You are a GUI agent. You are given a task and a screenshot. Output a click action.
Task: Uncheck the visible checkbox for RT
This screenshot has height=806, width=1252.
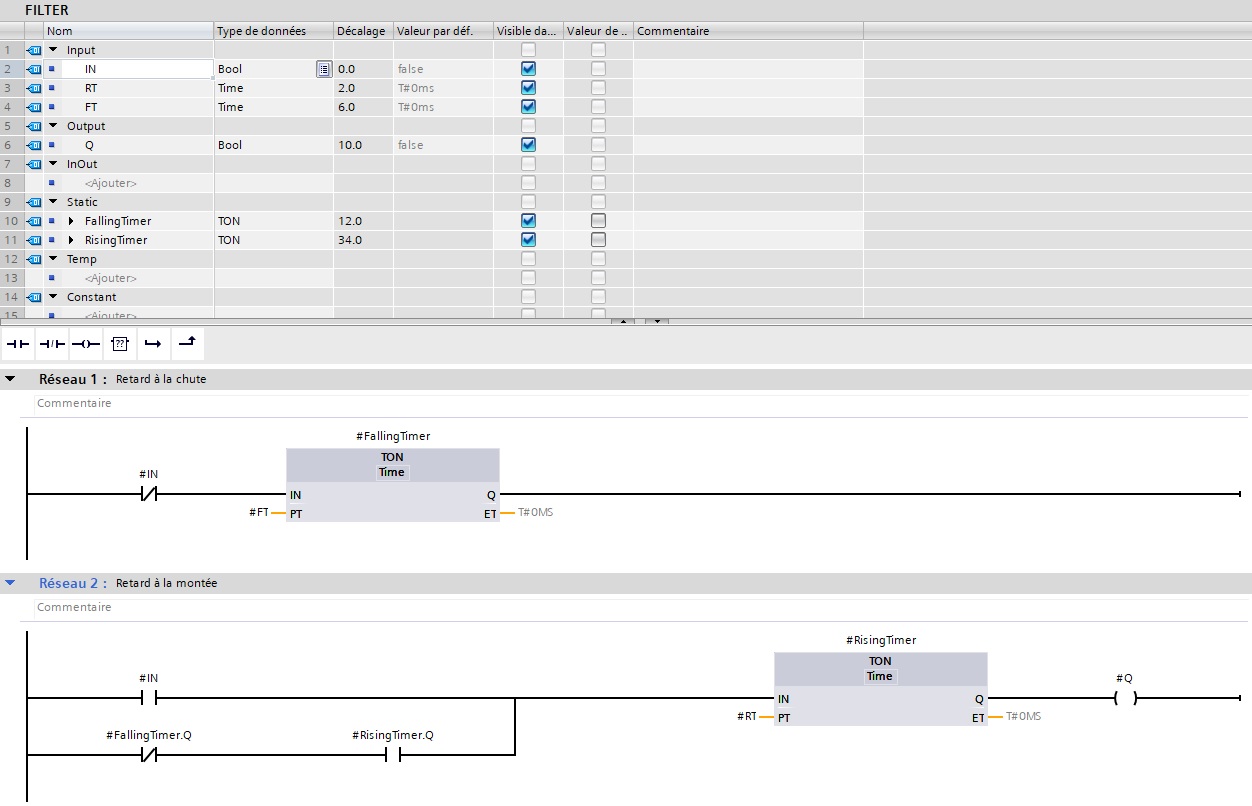[528, 88]
